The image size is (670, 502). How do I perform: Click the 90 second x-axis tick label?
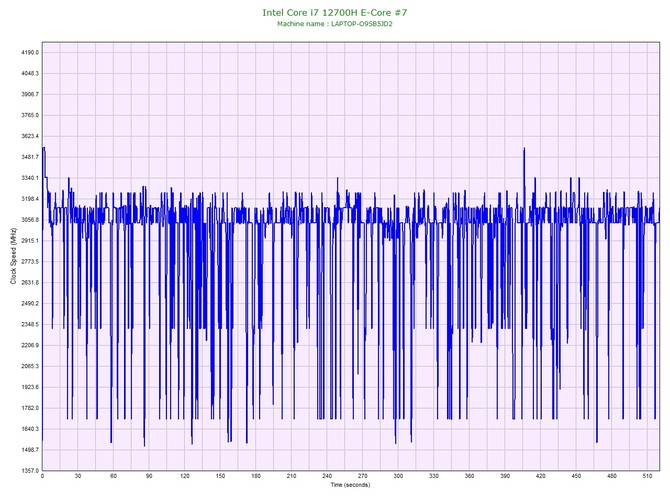tap(149, 476)
